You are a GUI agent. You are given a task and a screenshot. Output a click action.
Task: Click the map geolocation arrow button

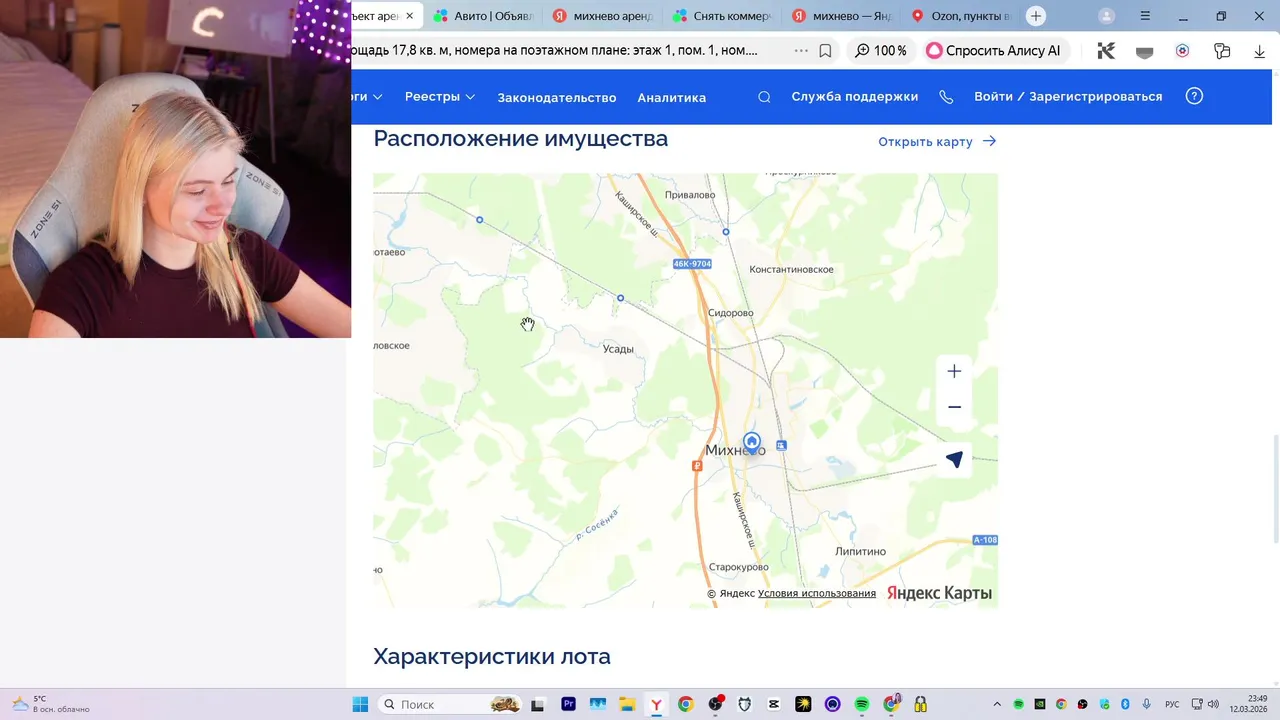click(954, 459)
